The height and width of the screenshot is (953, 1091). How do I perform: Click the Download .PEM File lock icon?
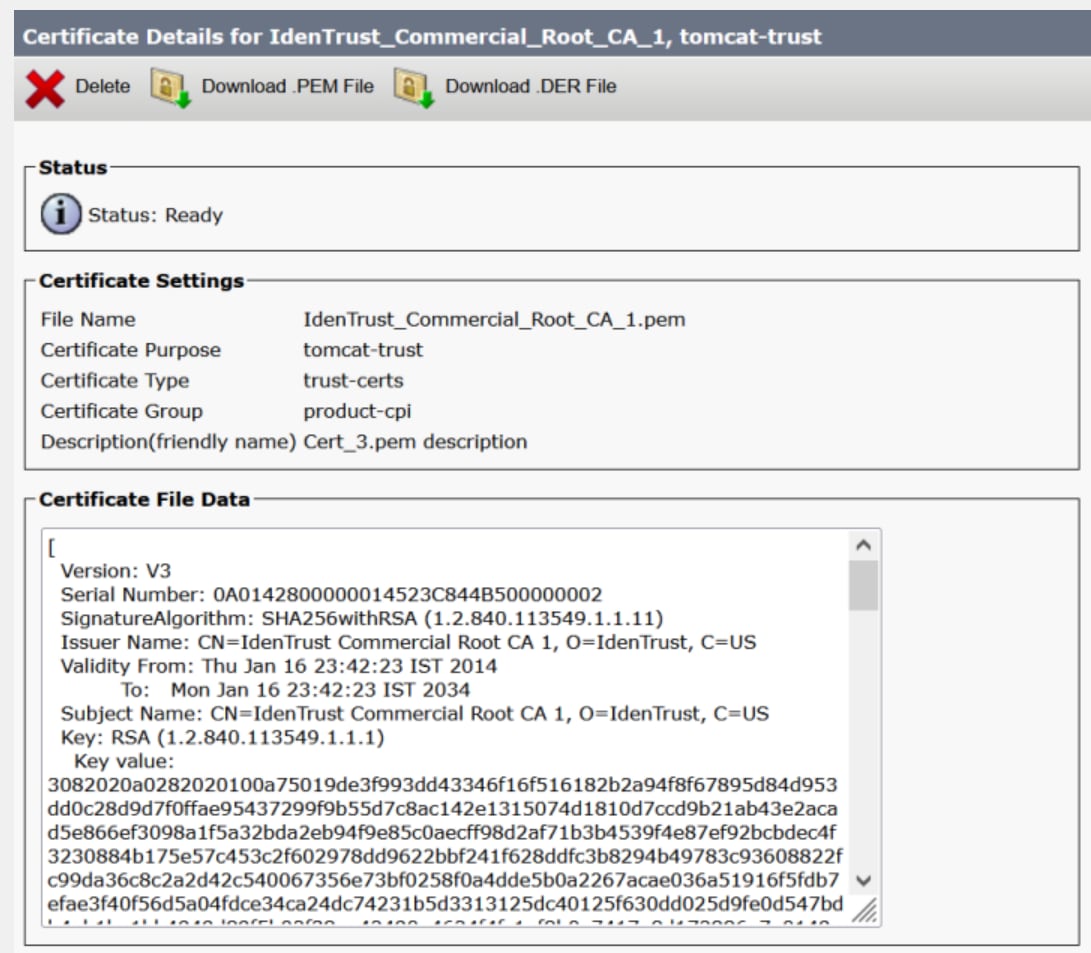pos(170,88)
